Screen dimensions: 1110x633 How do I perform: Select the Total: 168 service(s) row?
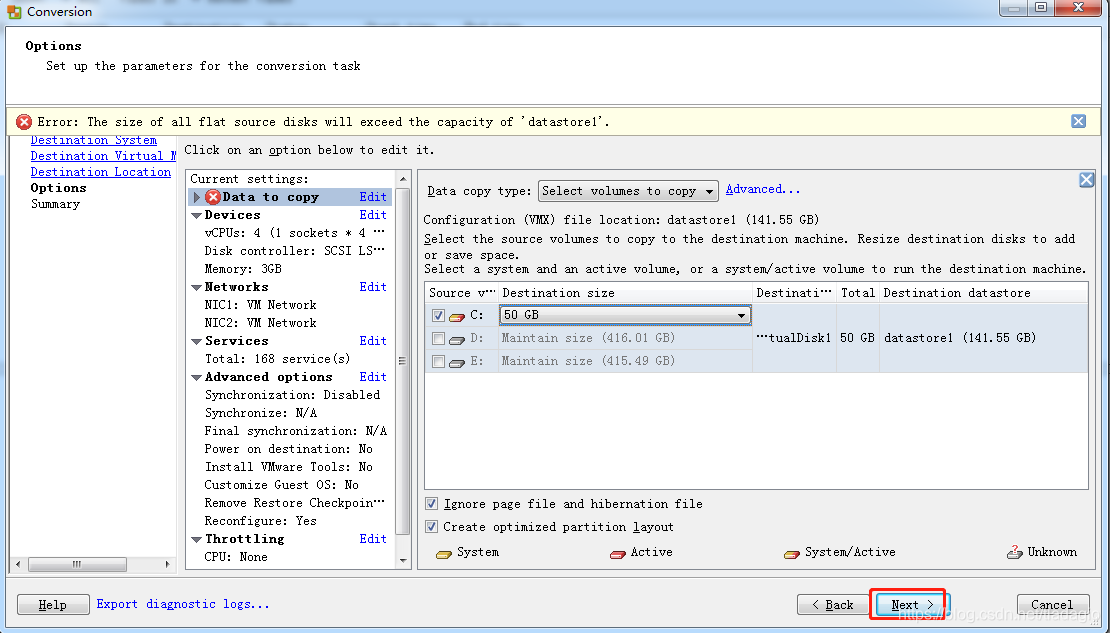[278, 359]
